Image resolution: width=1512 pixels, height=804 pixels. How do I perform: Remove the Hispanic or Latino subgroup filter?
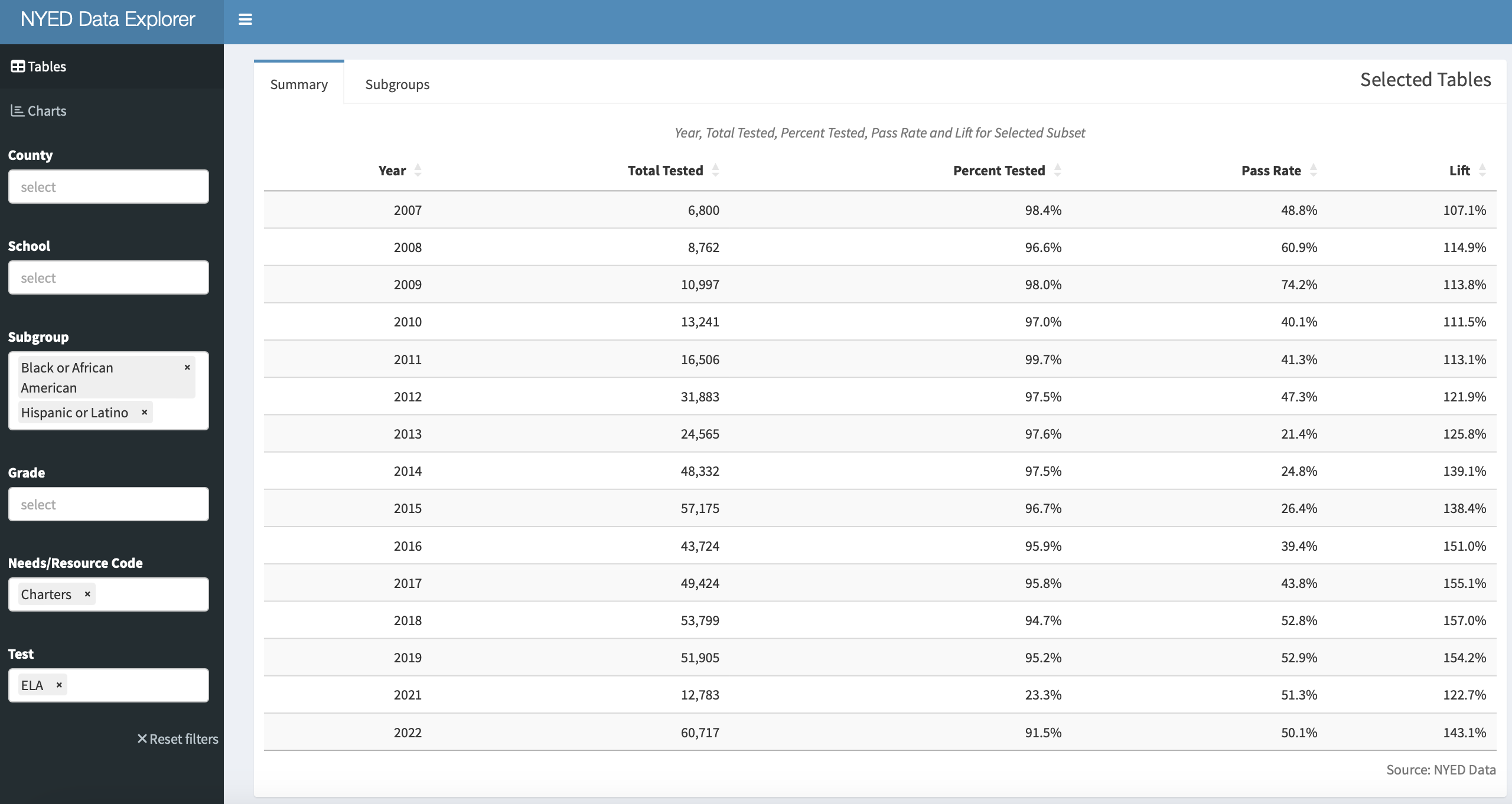144,412
